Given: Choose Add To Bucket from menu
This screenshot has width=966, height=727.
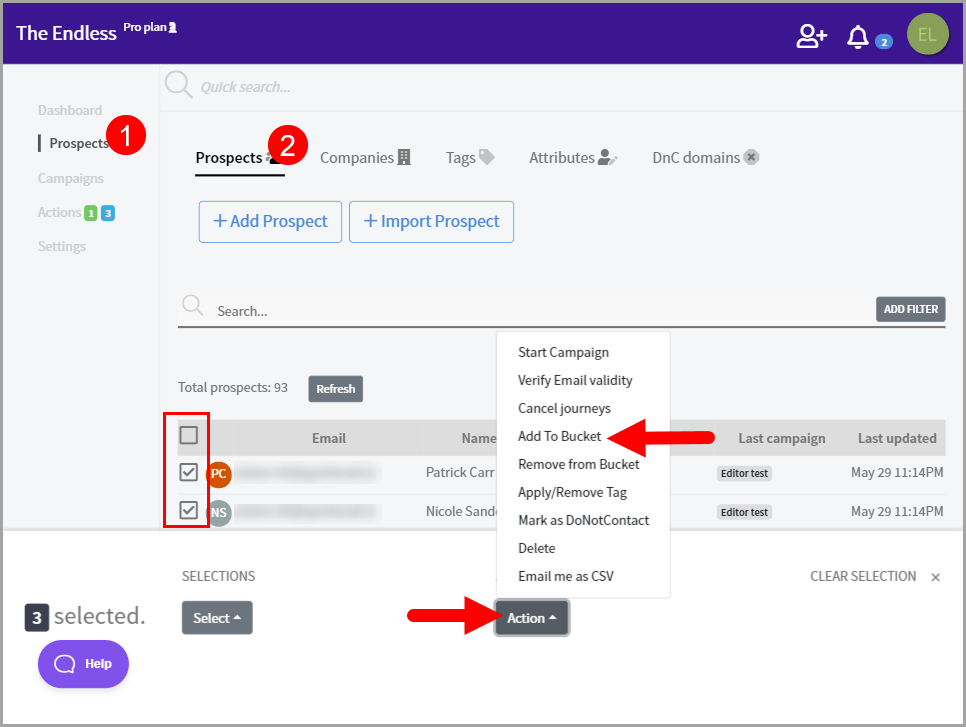Looking at the screenshot, I should 559,436.
